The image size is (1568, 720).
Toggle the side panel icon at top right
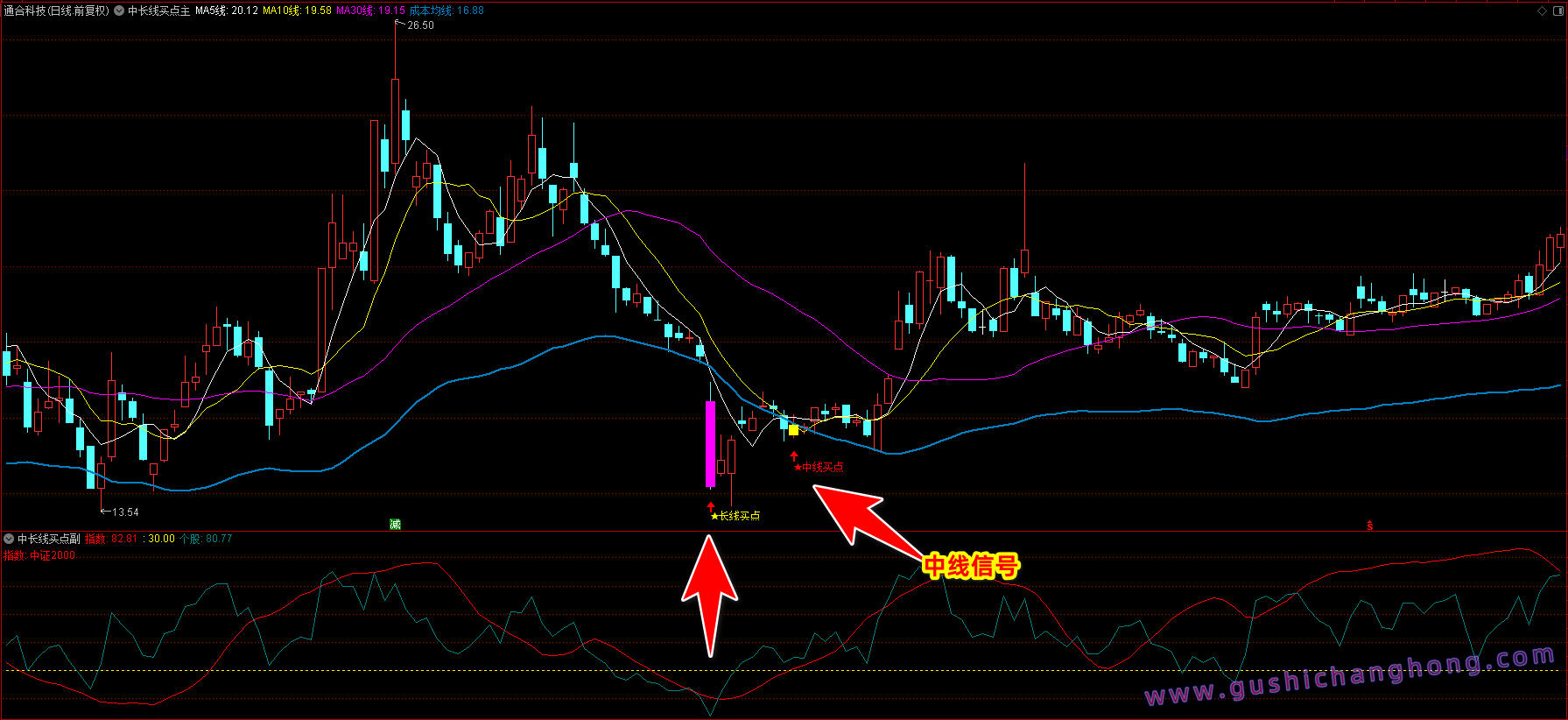[1557, 11]
